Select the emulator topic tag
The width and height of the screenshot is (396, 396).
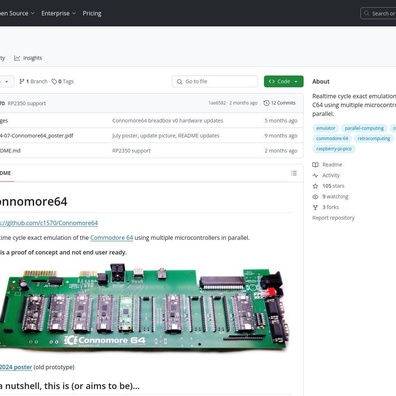[326, 128]
